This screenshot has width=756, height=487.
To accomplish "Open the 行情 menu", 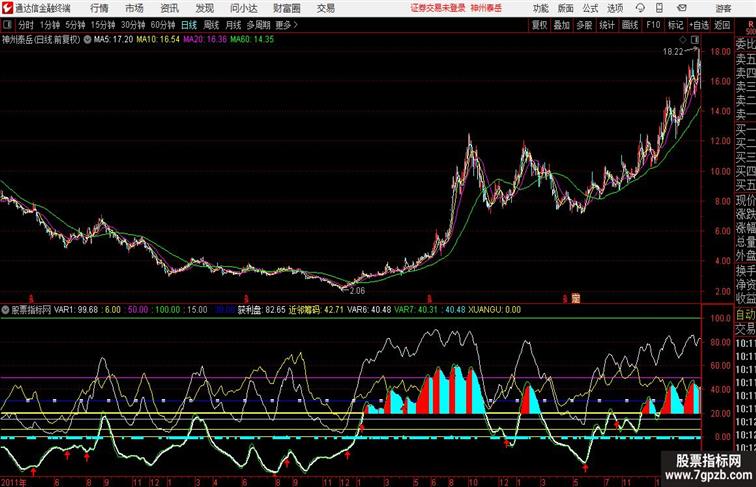I will coord(99,8).
